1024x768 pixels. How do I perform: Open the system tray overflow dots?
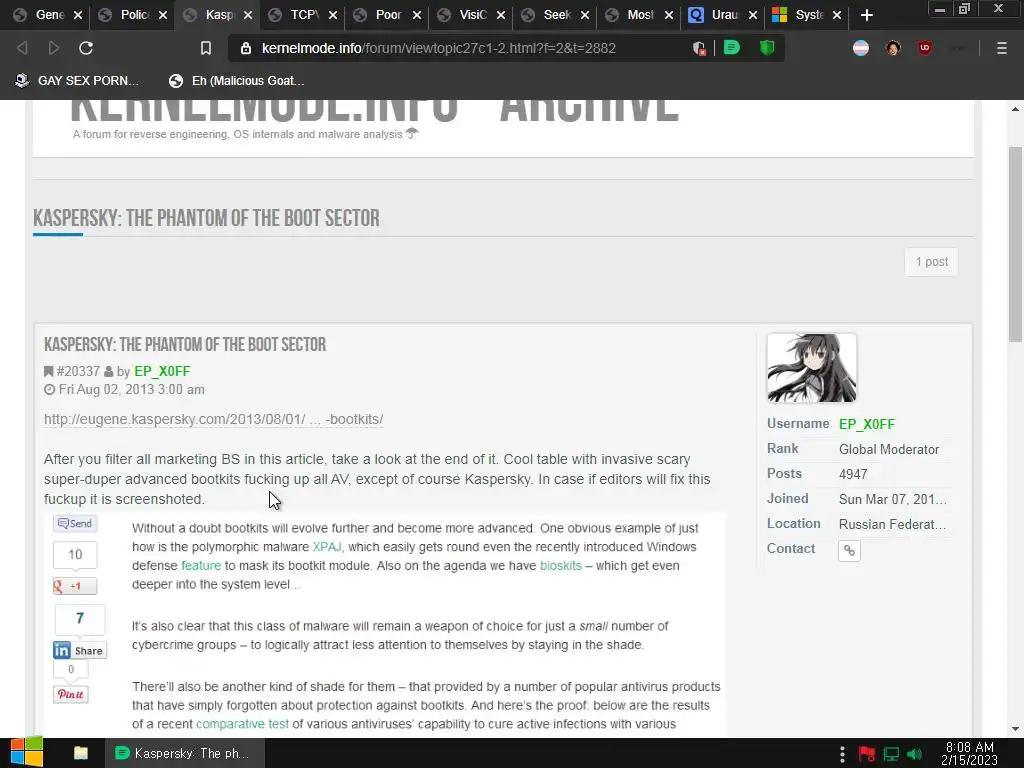(842, 754)
